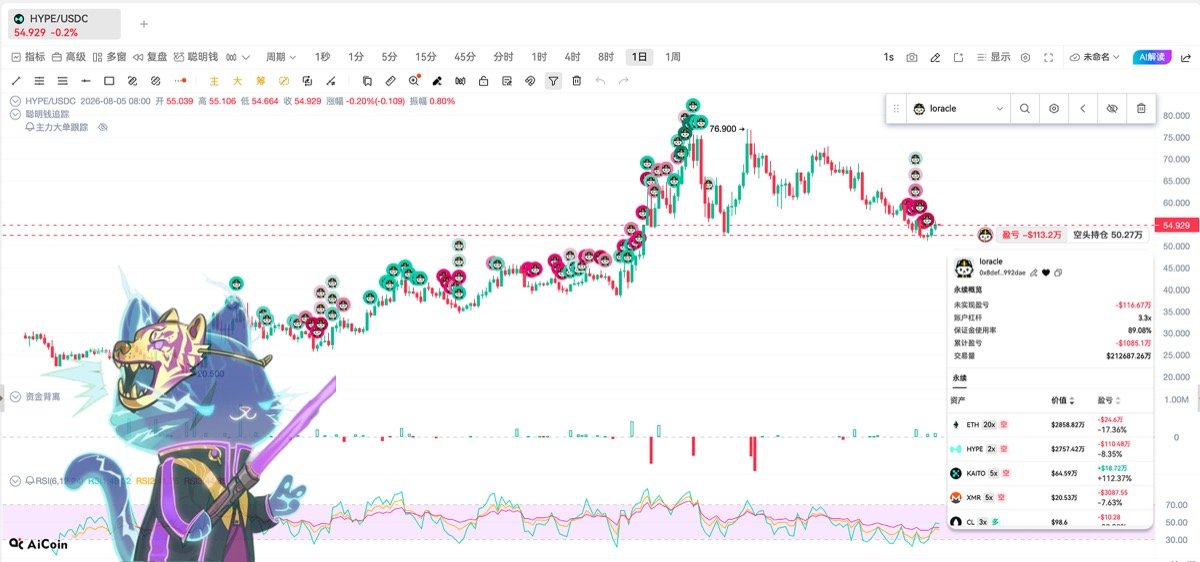
Task: Delete loracle tracker with trash icon
Action: point(1141,108)
